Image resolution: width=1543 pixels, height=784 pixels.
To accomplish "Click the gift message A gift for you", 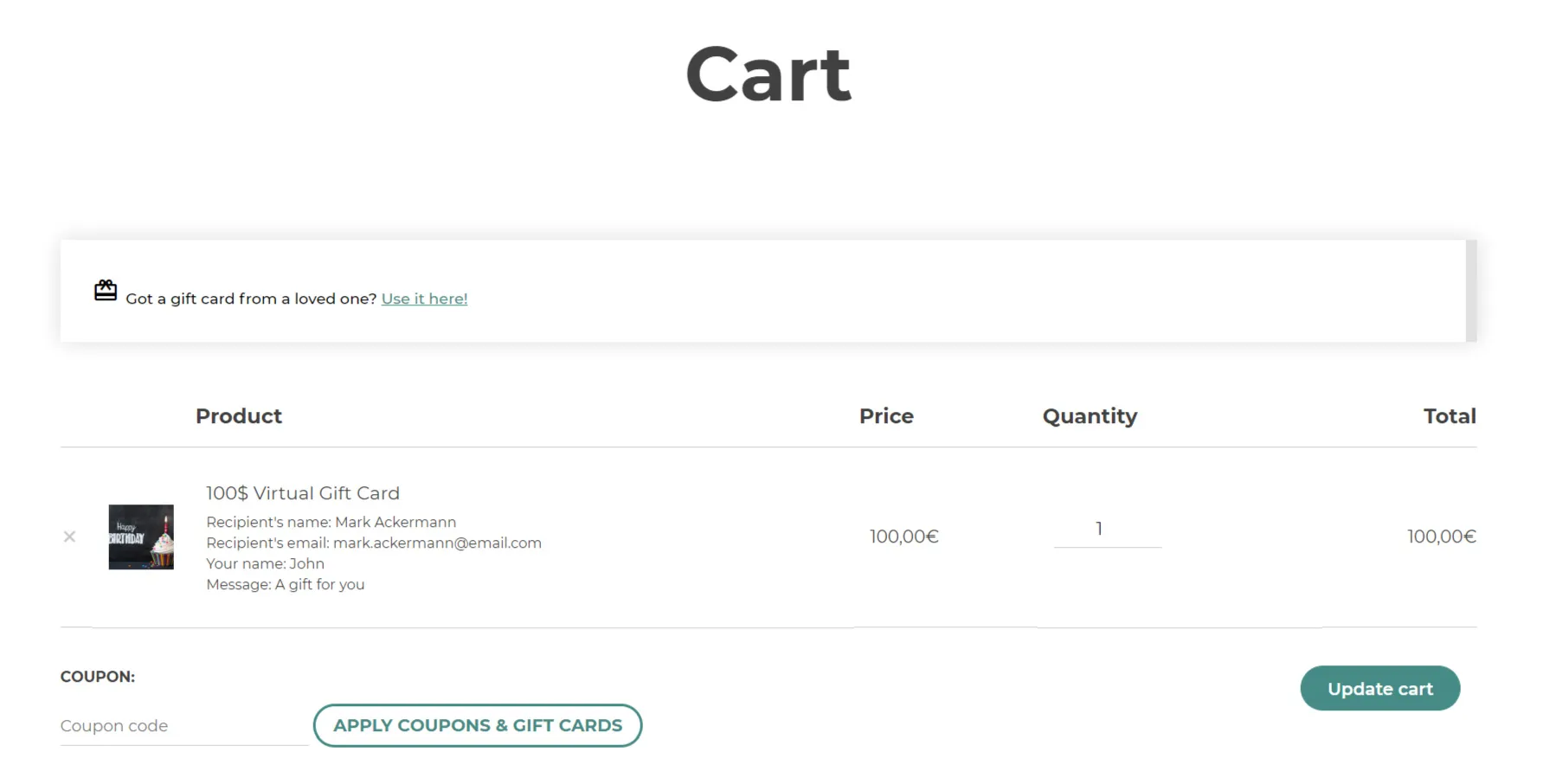I will [286, 584].
